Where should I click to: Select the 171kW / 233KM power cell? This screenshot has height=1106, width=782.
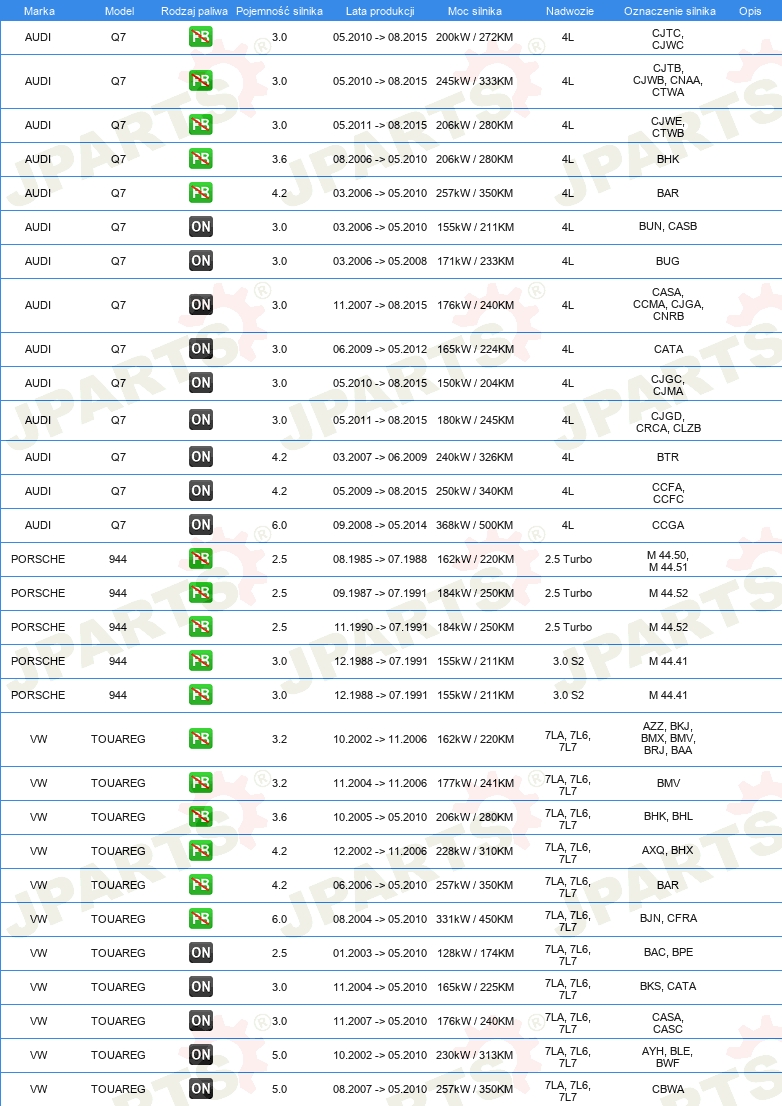pos(475,261)
